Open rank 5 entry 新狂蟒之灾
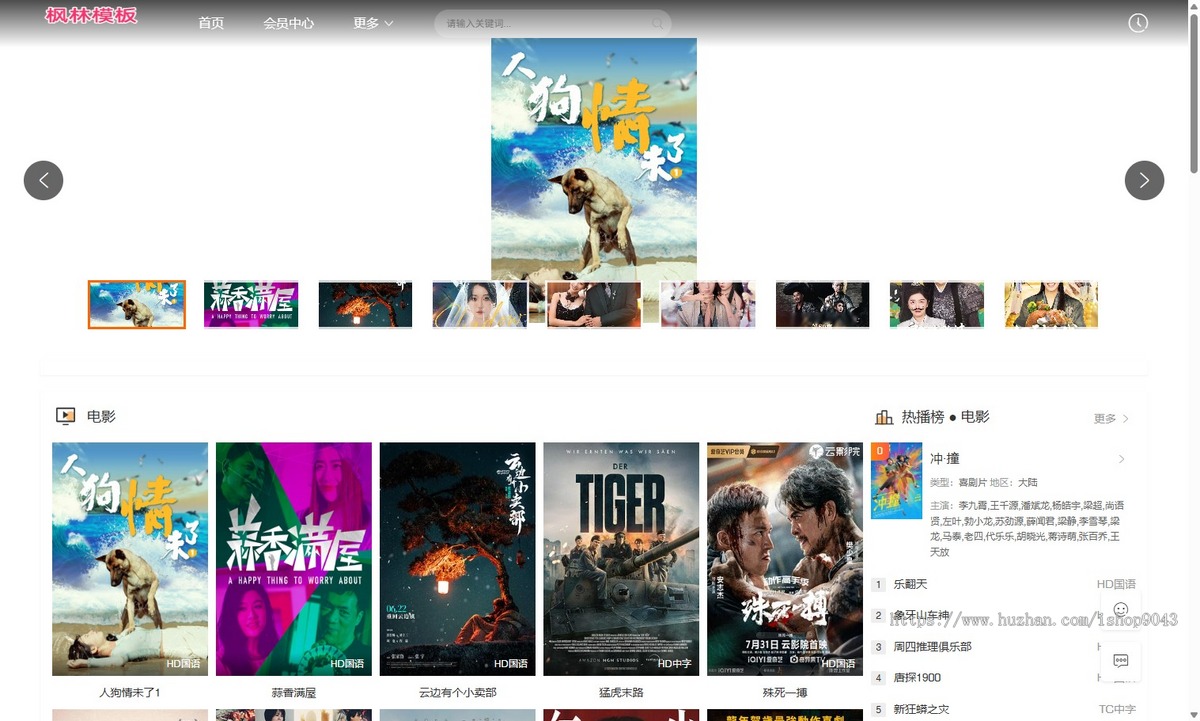This screenshot has height=721, width=1200. [x=921, y=709]
